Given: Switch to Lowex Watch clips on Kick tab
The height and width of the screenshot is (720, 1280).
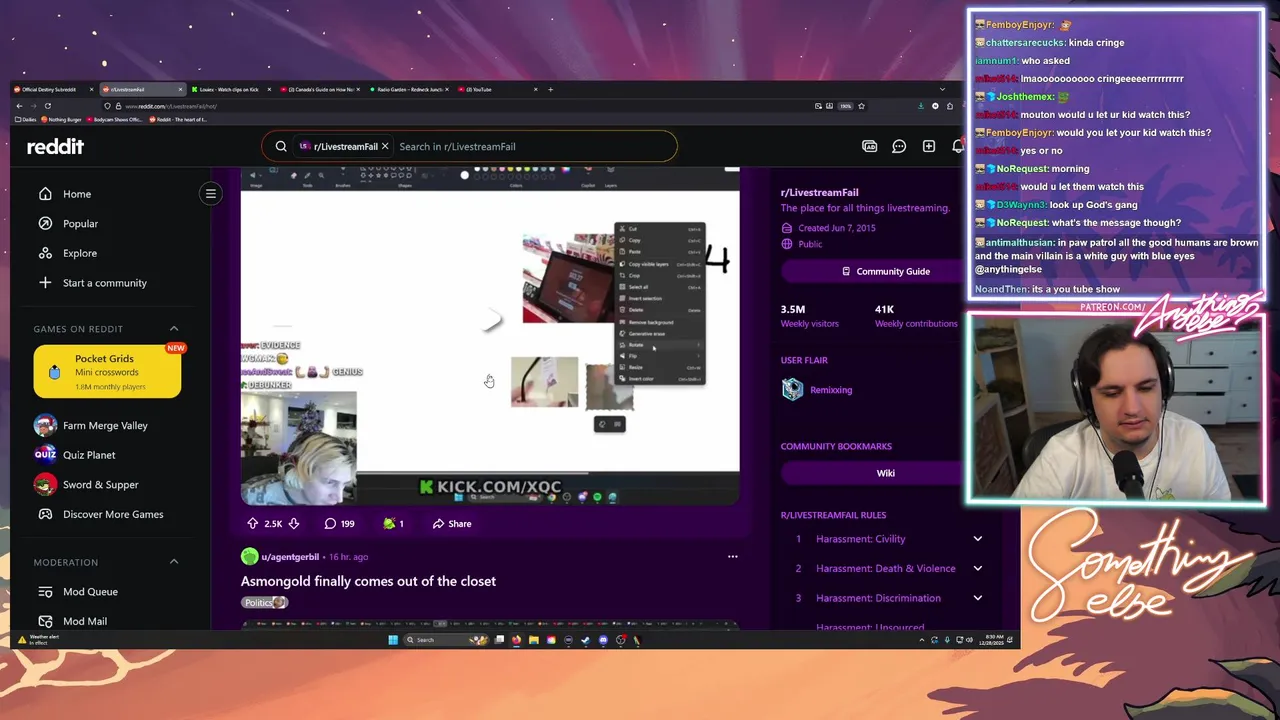Looking at the screenshot, I should [x=230, y=90].
